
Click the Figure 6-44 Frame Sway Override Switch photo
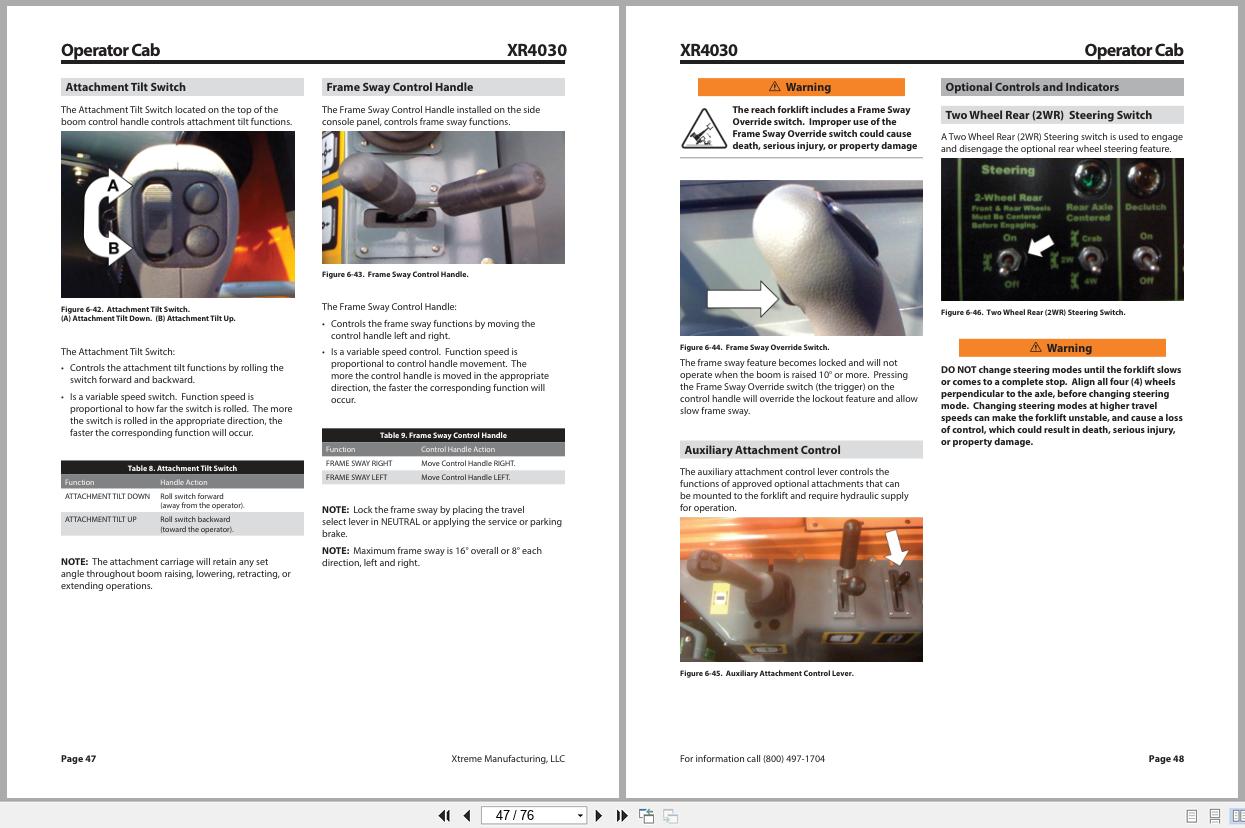[800, 257]
